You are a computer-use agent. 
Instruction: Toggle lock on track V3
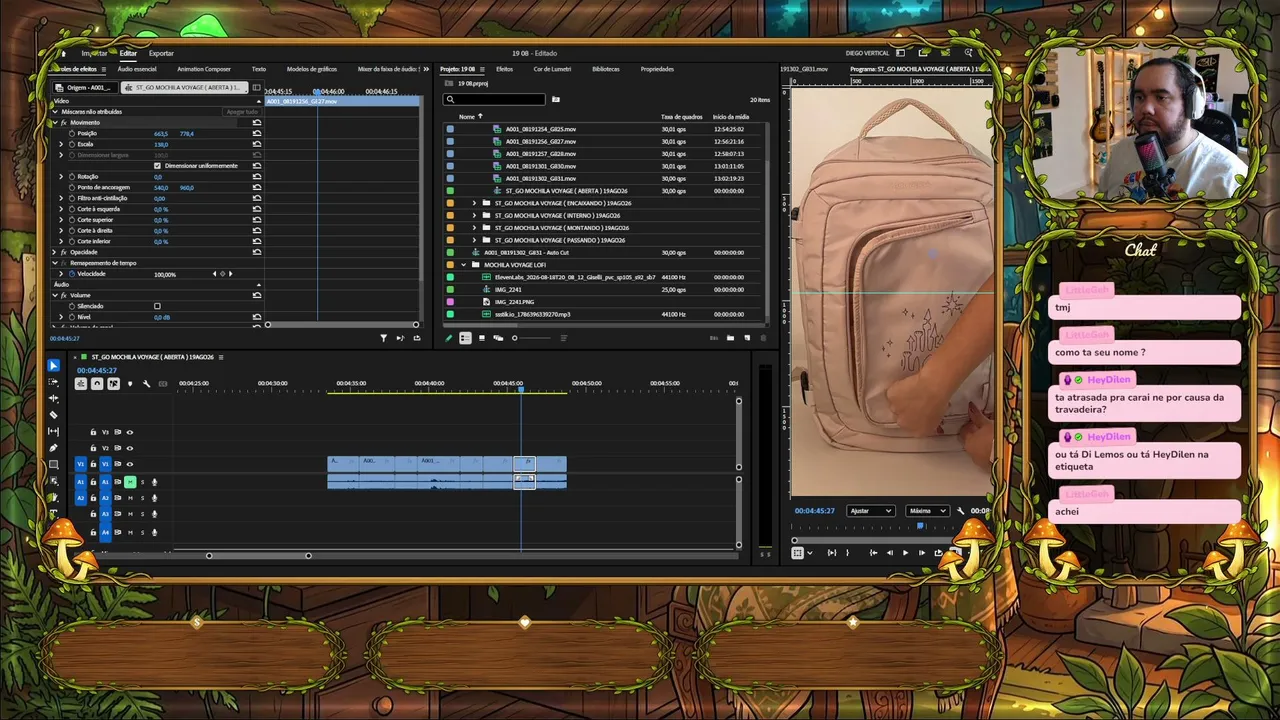93,432
